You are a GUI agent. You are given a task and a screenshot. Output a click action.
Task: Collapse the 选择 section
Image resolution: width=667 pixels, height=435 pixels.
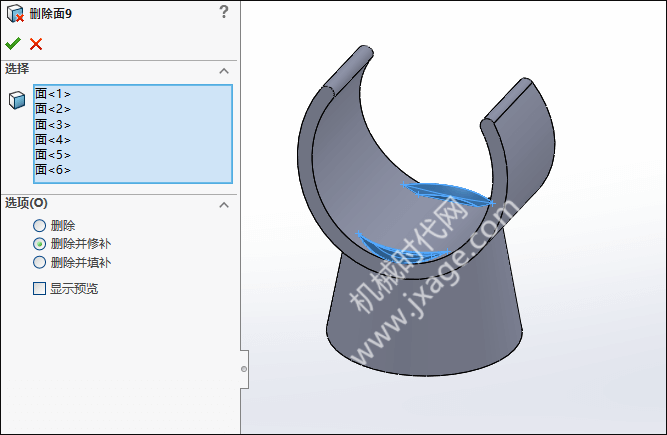pyautogui.click(x=224, y=71)
